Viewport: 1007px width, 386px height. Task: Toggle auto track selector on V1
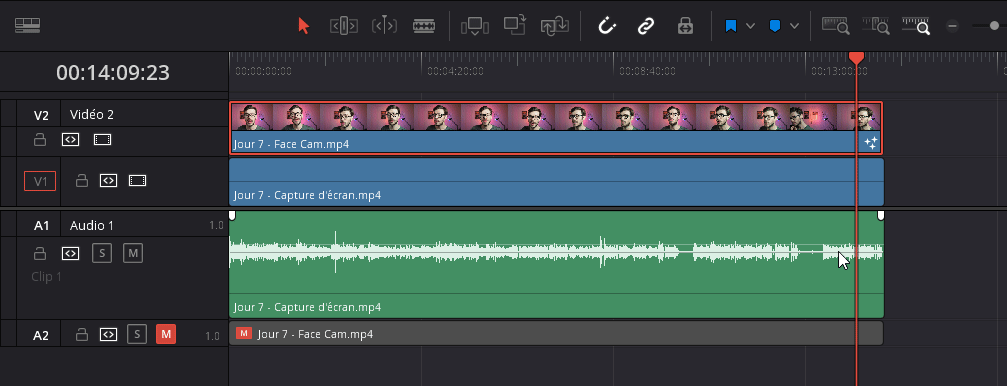tap(109, 181)
